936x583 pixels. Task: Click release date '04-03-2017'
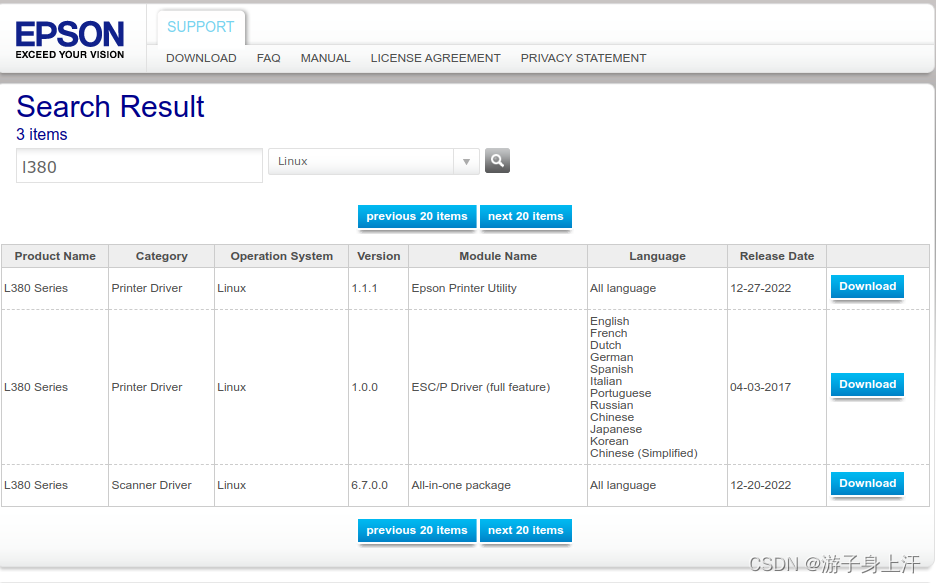click(760, 387)
